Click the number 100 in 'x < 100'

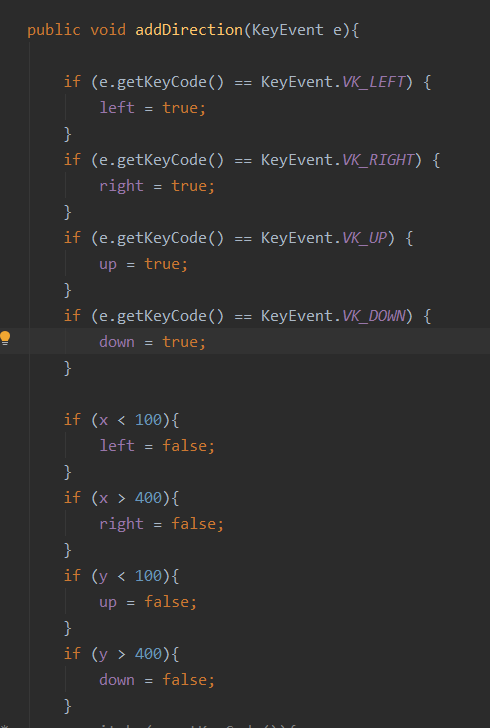coord(148,420)
